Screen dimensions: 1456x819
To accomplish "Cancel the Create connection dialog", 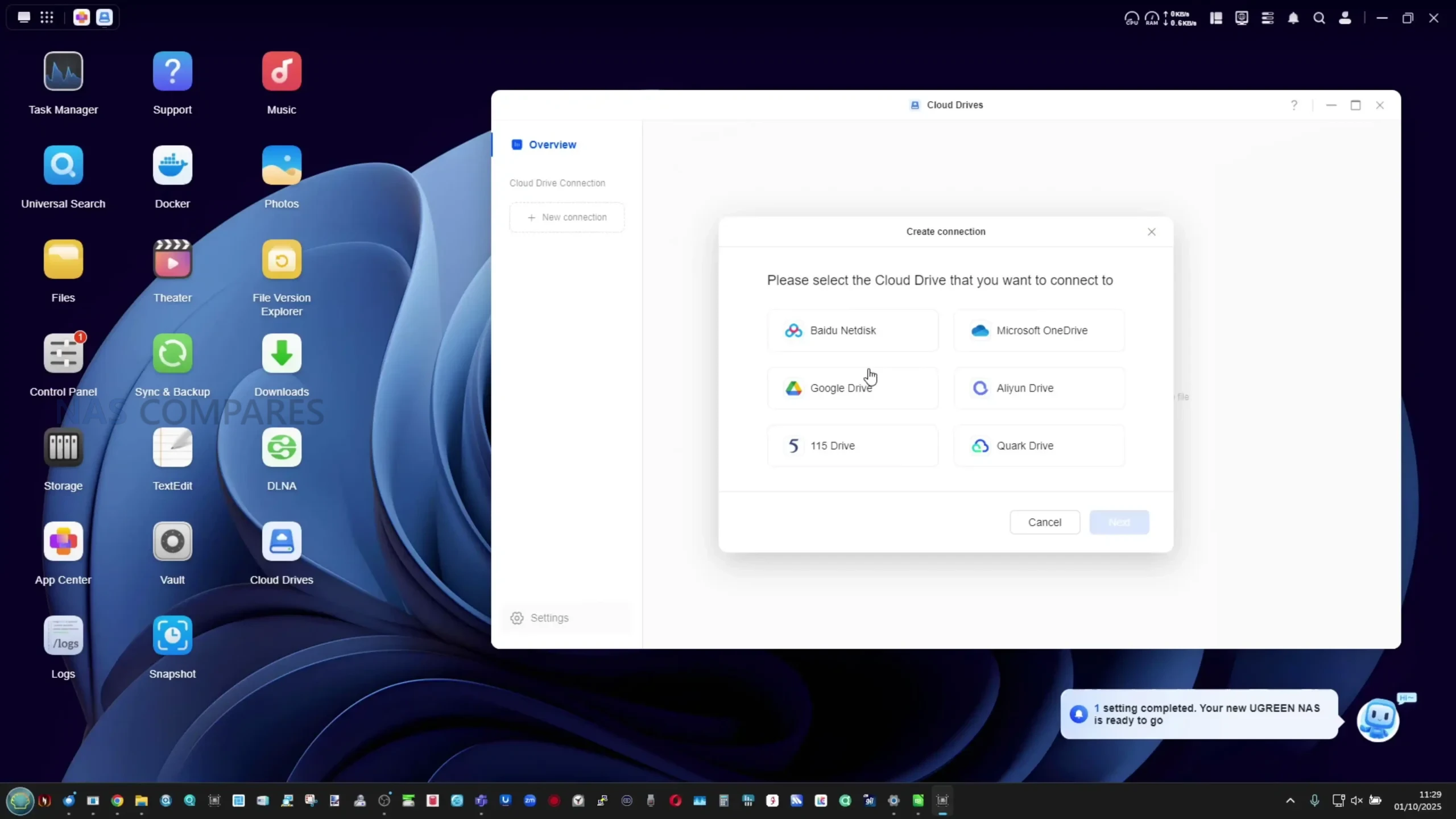I will (1044, 522).
